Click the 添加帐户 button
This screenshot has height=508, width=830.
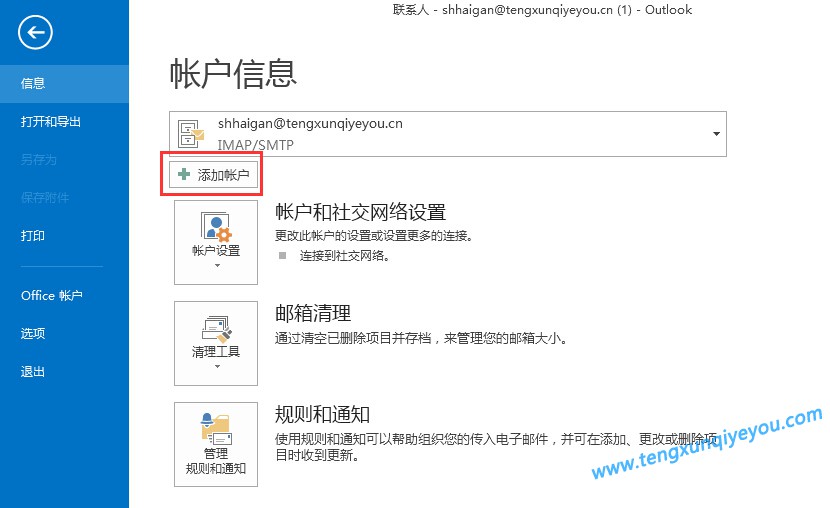(x=213, y=175)
